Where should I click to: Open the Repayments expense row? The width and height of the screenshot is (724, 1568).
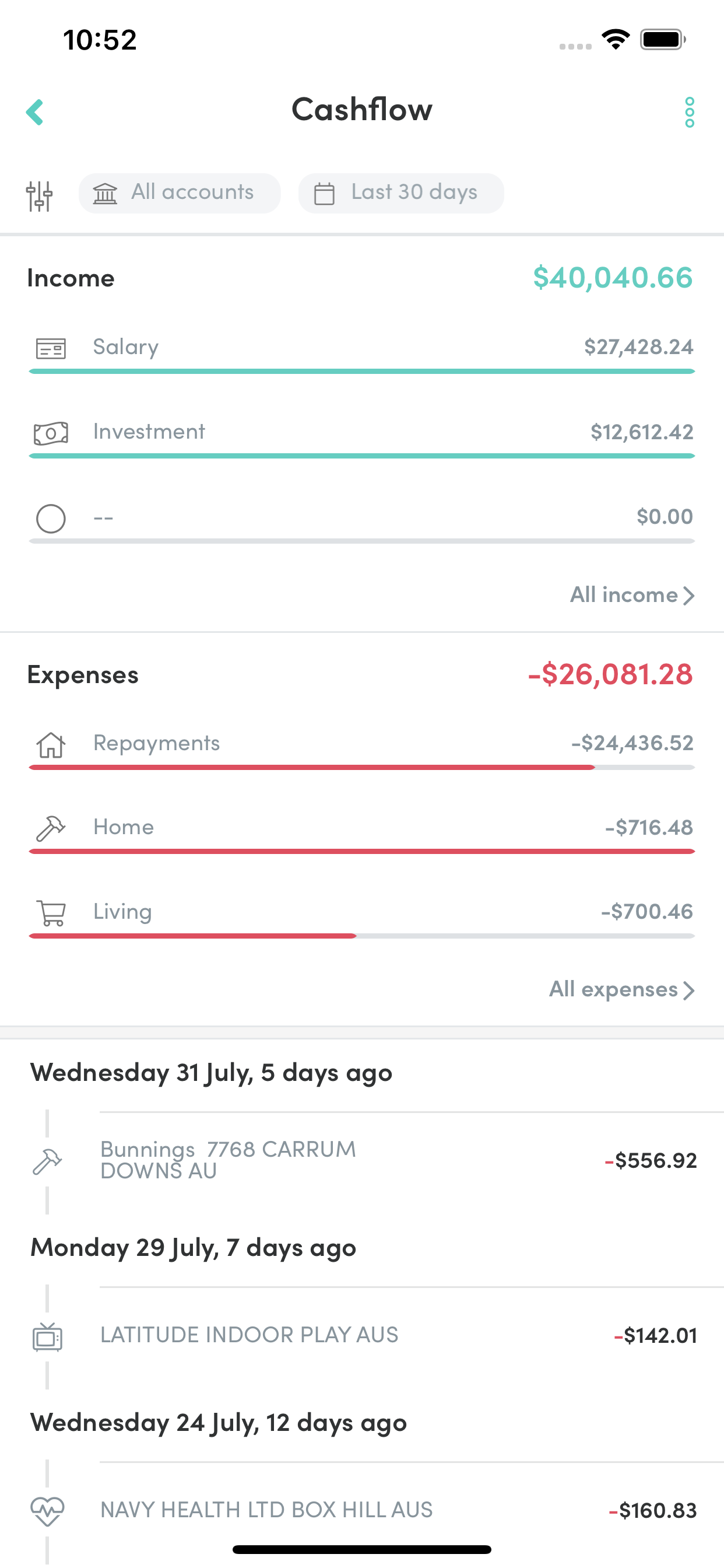click(x=362, y=748)
